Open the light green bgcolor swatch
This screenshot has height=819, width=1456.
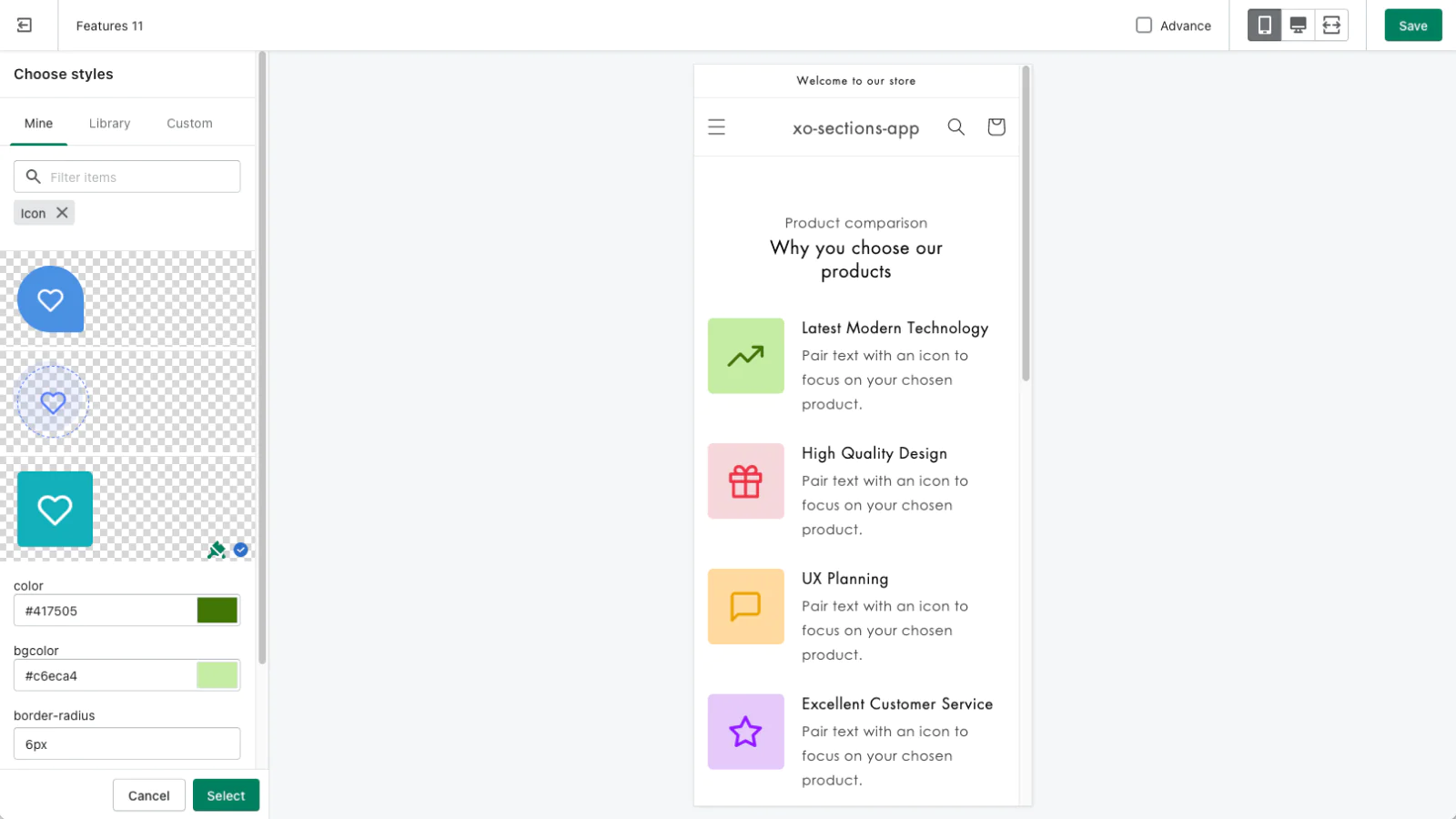(217, 675)
